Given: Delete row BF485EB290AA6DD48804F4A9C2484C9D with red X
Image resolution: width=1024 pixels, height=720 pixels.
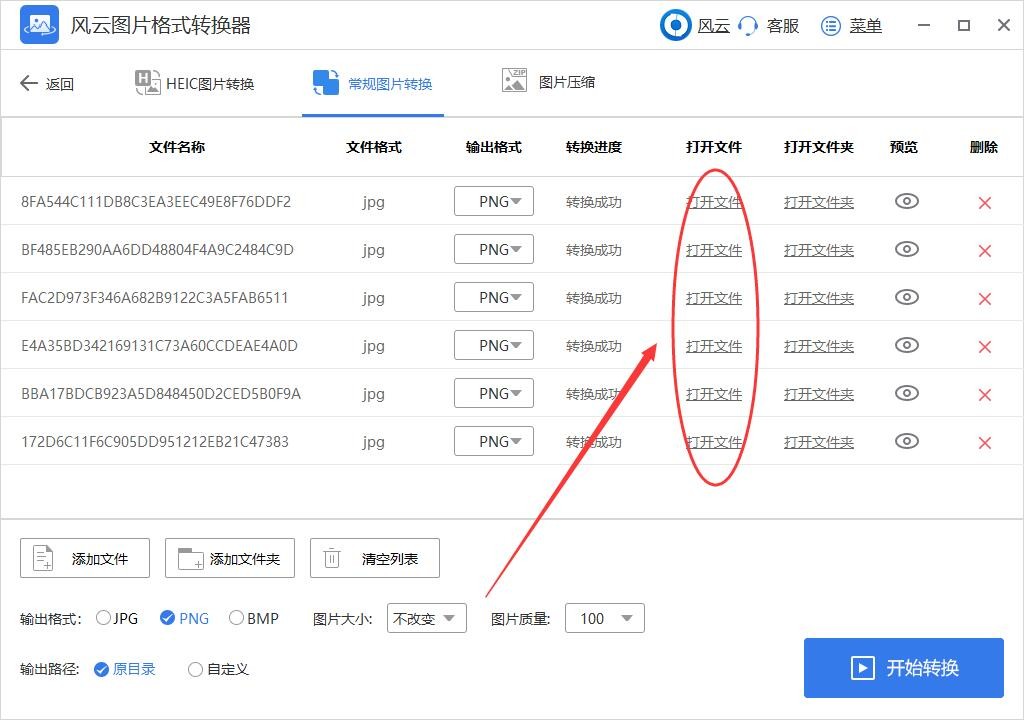Looking at the screenshot, I should click(x=985, y=250).
